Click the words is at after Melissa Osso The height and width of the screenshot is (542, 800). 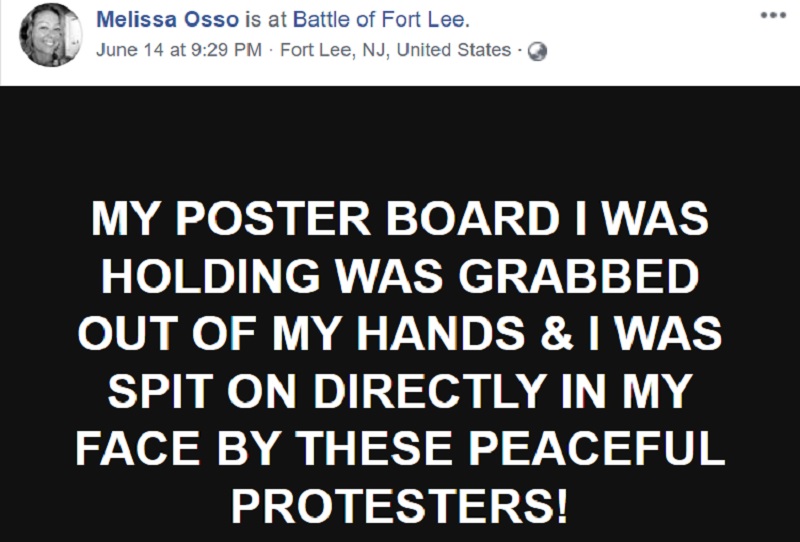point(266,20)
